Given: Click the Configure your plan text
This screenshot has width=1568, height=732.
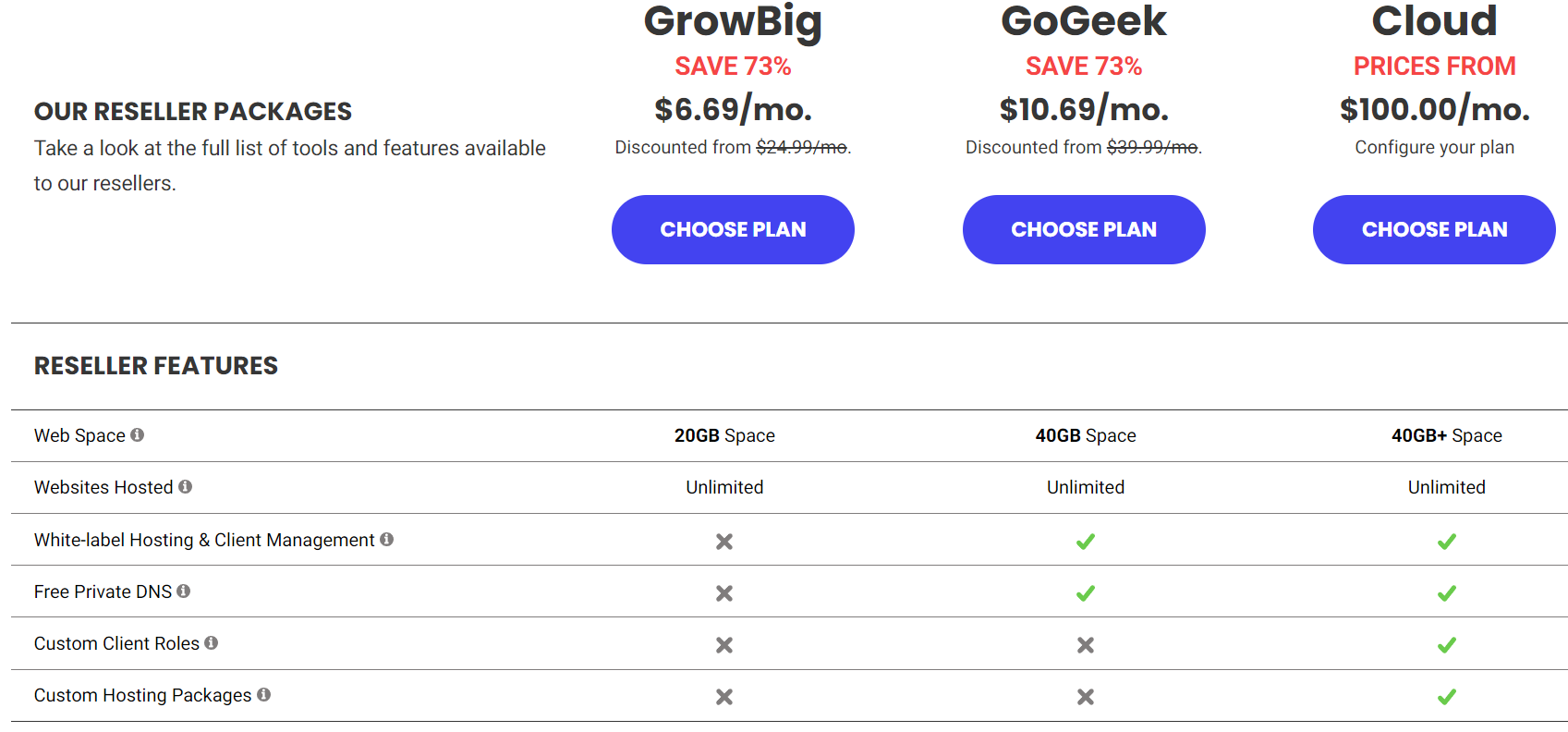Looking at the screenshot, I should point(1434,147).
